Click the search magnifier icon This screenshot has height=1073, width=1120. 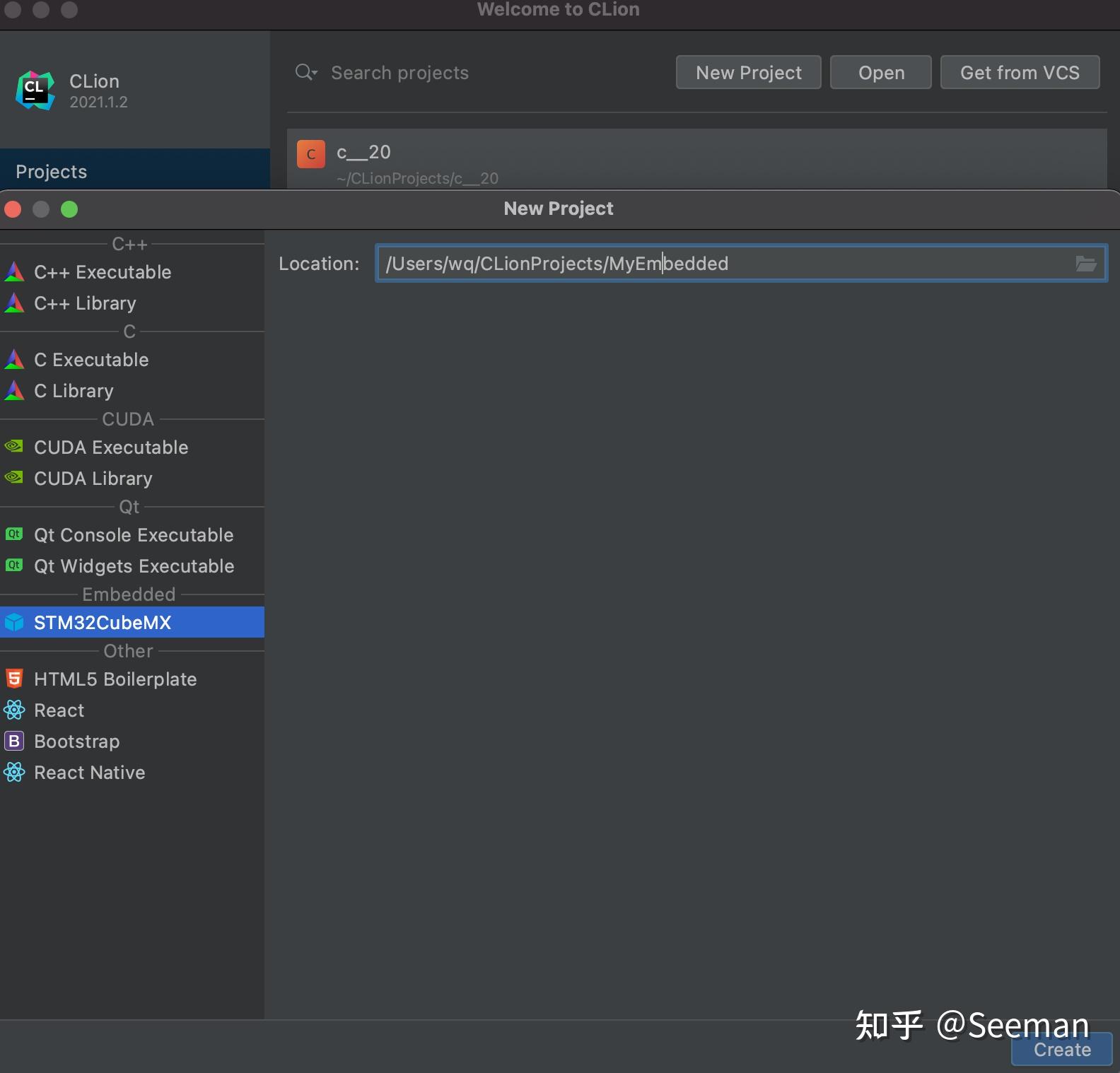click(x=305, y=72)
